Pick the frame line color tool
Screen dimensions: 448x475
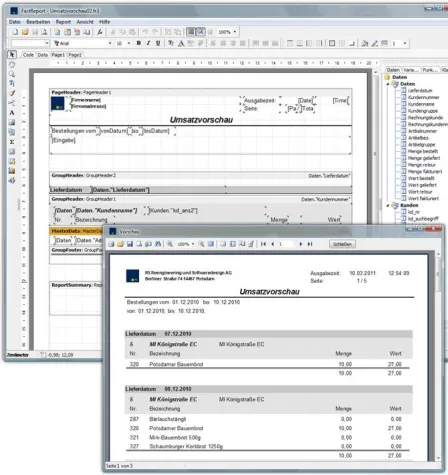click(375, 43)
